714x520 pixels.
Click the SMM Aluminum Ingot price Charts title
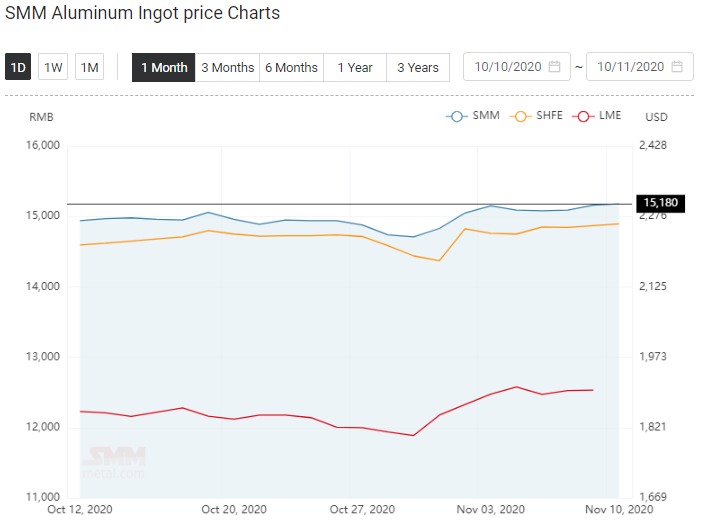(x=143, y=13)
